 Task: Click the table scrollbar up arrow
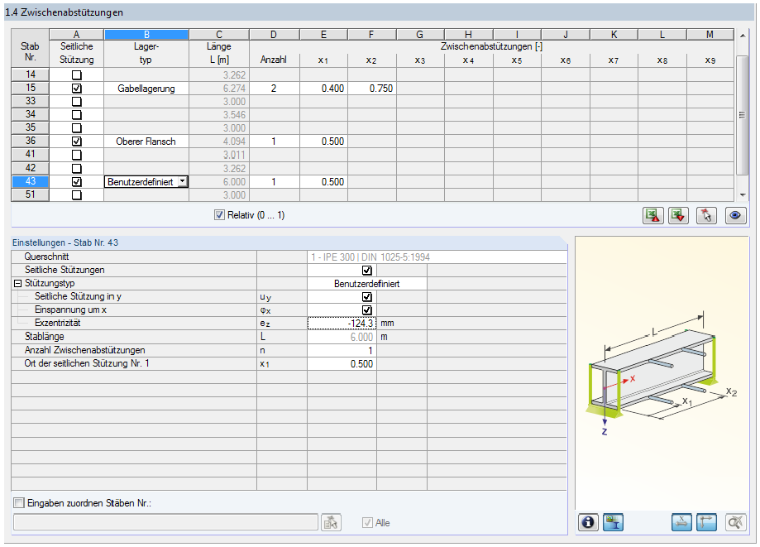click(742, 35)
